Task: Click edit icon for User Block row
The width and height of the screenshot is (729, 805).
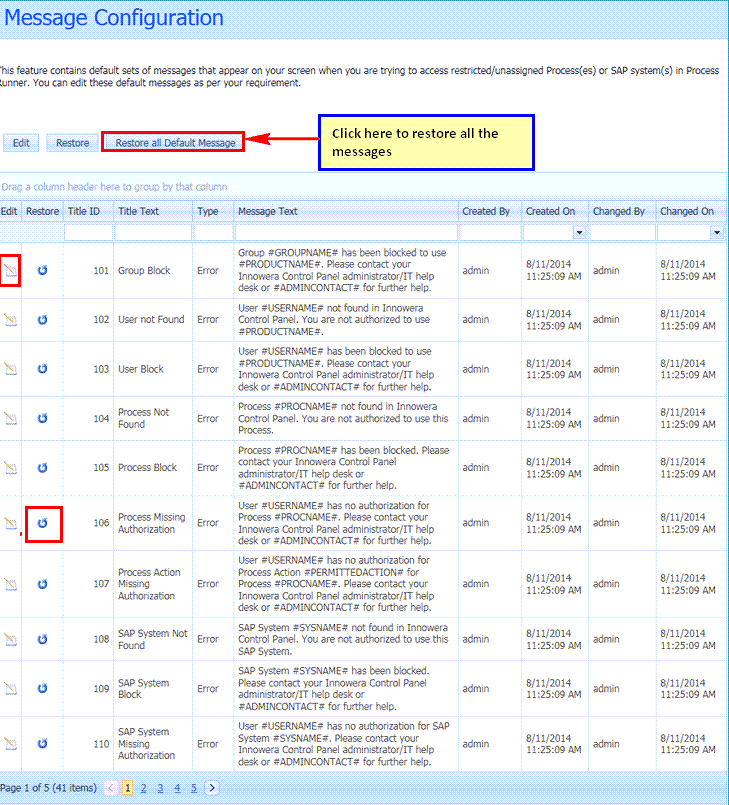Action: click(10, 369)
